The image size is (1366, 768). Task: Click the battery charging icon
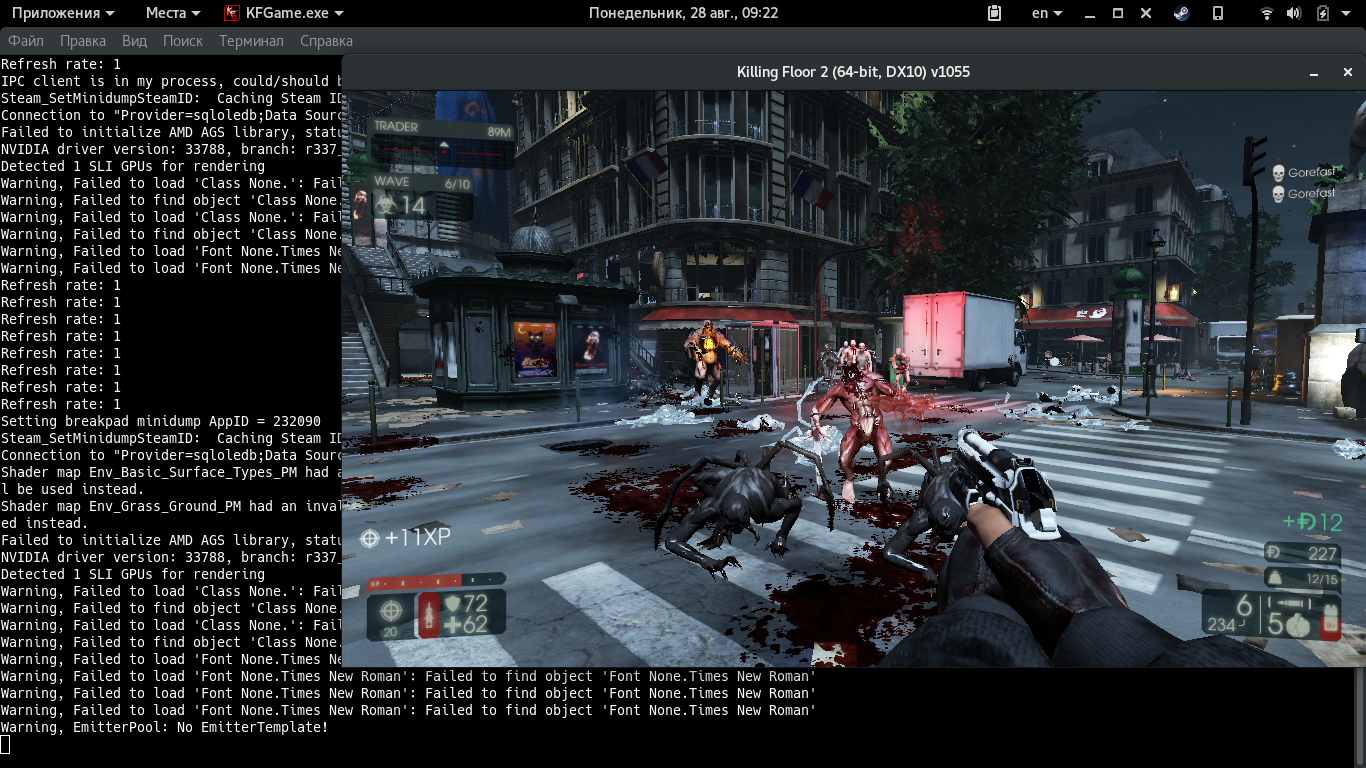(x=1323, y=13)
